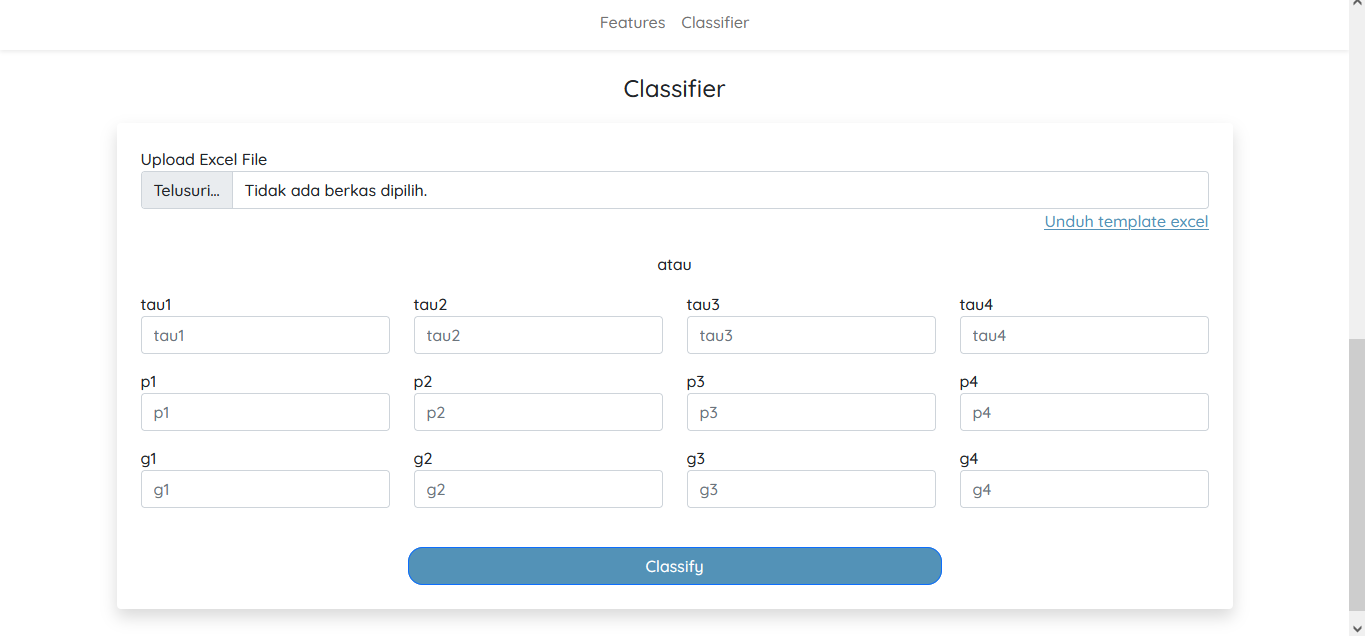The height and width of the screenshot is (636, 1365).
Task: Focus the g1 input box
Action: pyautogui.click(x=265, y=489)
